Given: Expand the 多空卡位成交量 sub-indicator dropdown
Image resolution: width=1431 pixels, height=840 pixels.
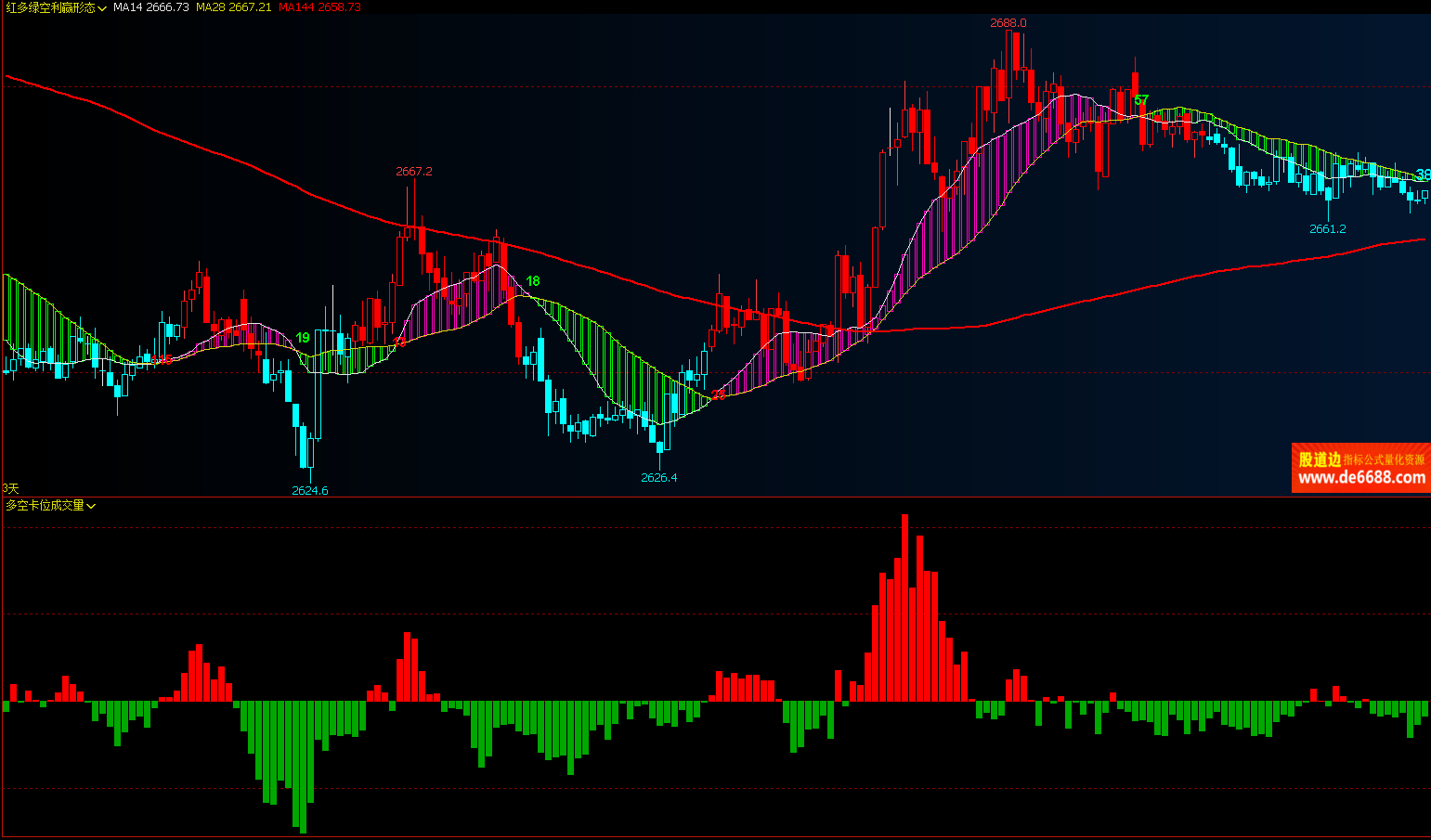Looking at the screenshot, I should (x=50, y=506).
